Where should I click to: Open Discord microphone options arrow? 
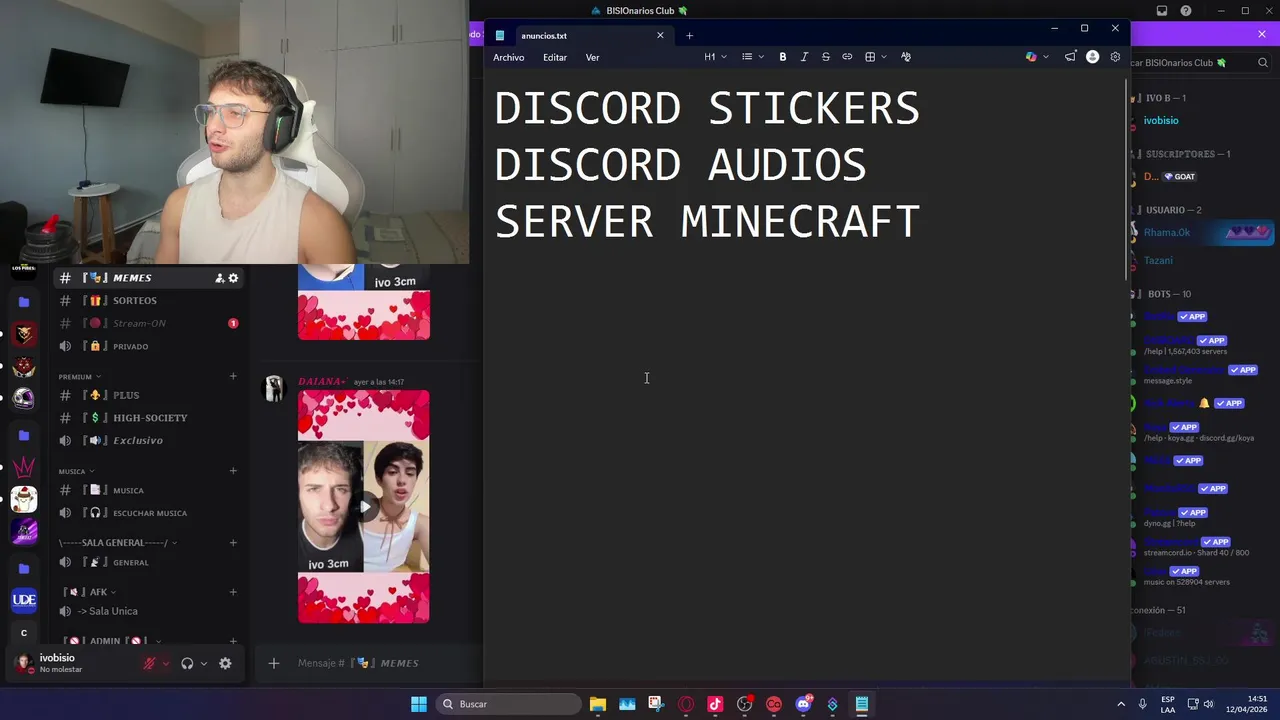pyautogui.click(x=165, y=663)
